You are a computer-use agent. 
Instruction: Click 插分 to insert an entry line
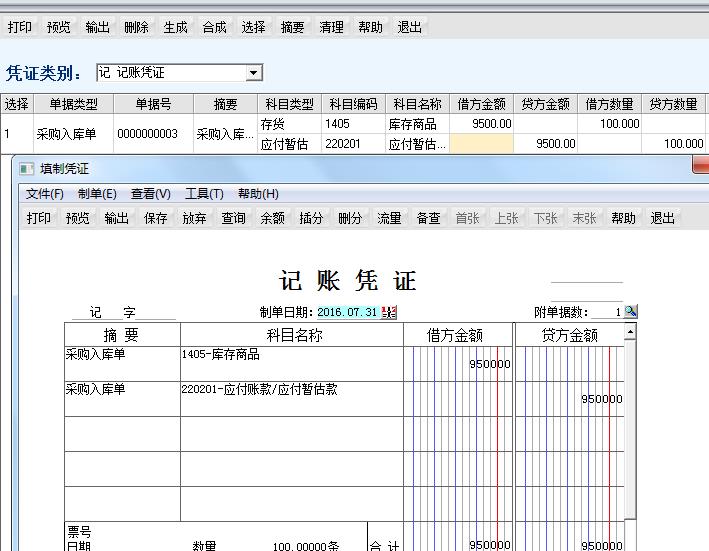[x=311, y=218]
